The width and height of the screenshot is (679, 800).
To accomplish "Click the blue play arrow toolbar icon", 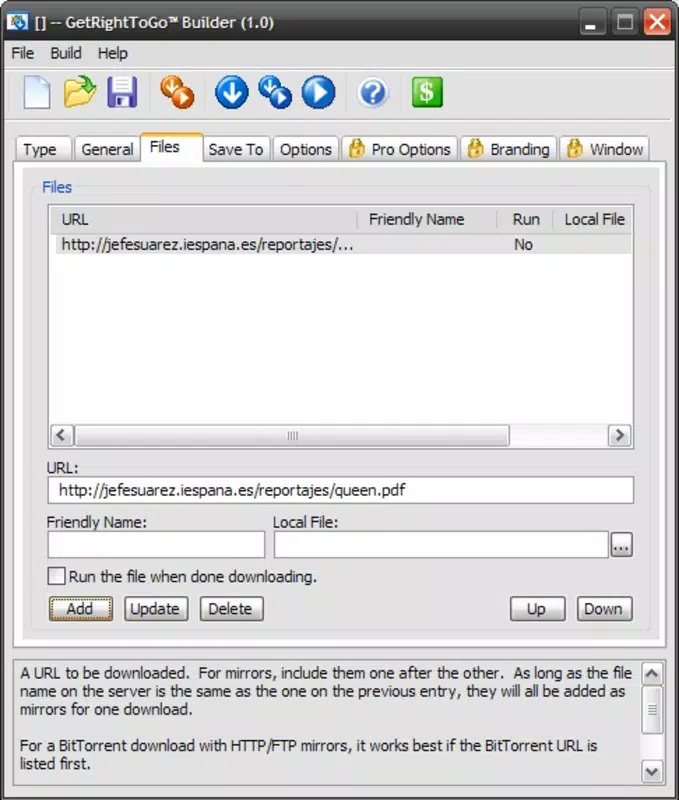I will (x=318, y=92).
